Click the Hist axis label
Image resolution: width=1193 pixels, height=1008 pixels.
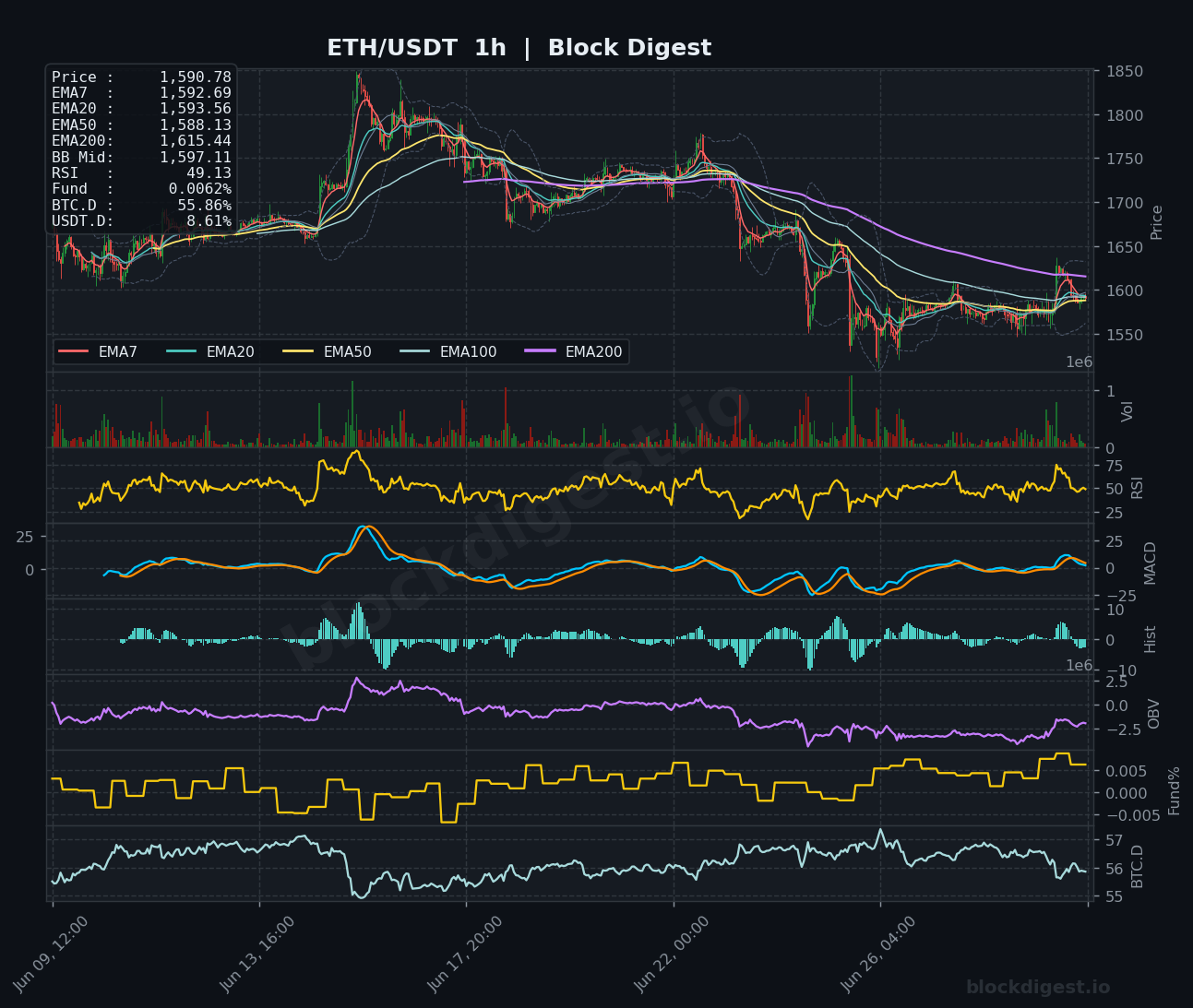[1150, 639]
